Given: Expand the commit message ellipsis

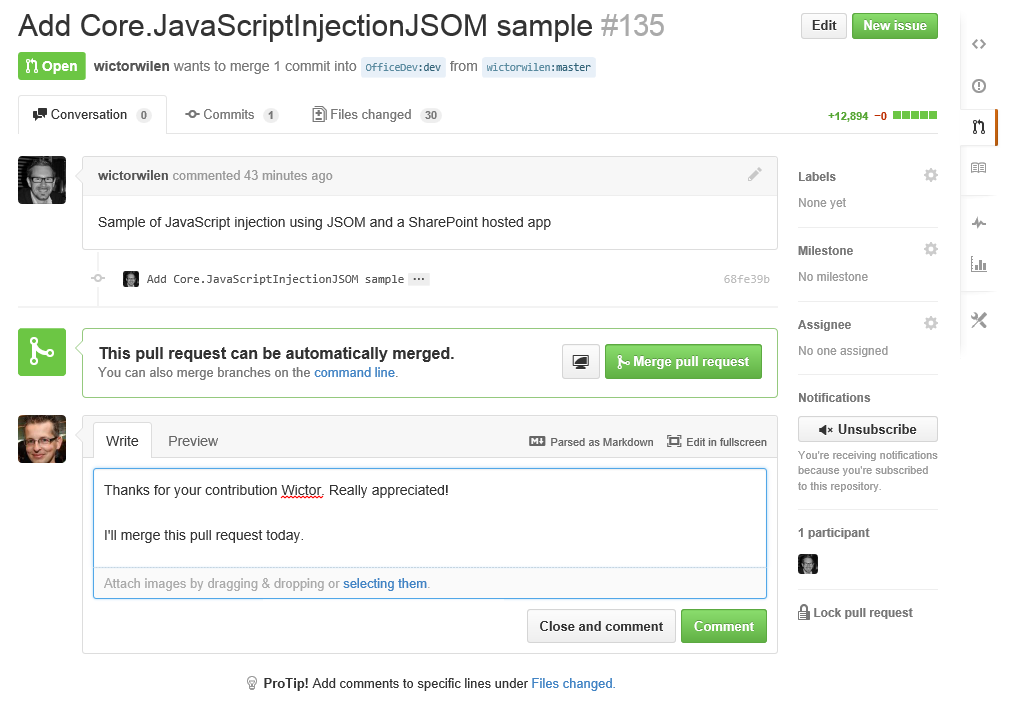Looking at the screenshot, I should (x=419, y=279).
